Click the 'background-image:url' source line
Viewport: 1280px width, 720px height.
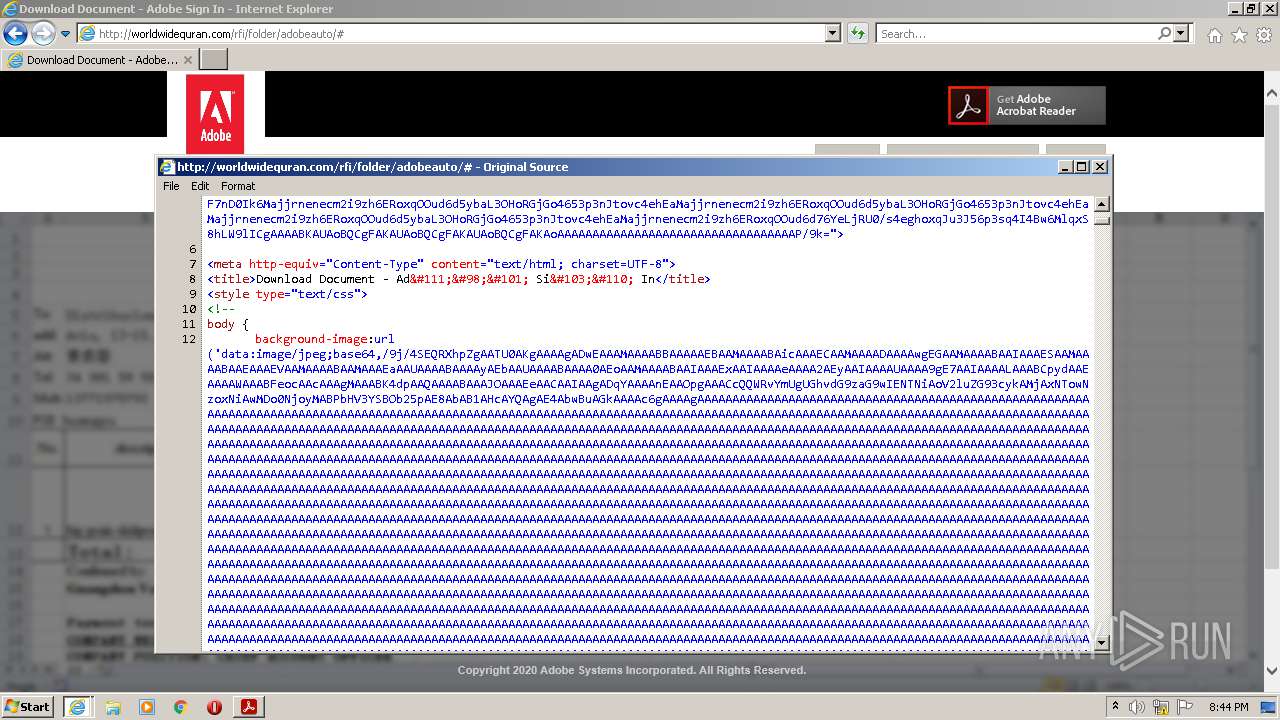click(325, 339)
